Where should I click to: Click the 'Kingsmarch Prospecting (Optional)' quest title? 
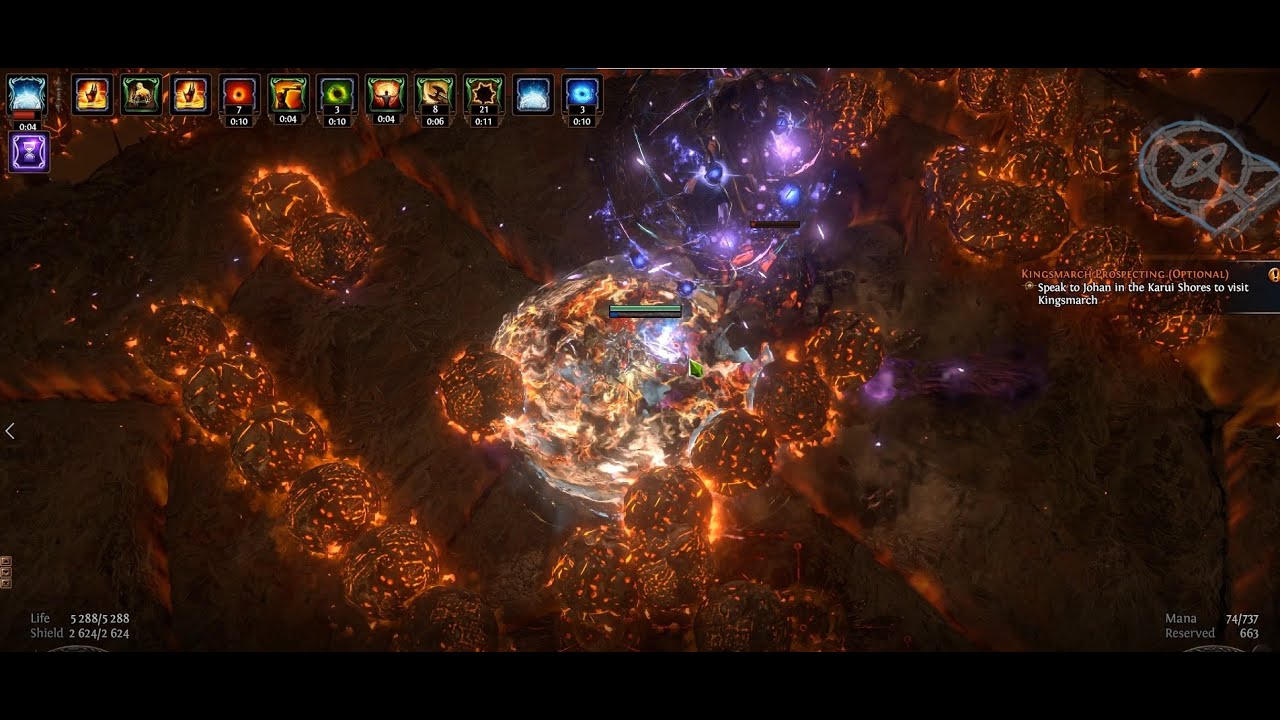(1125, 274)
